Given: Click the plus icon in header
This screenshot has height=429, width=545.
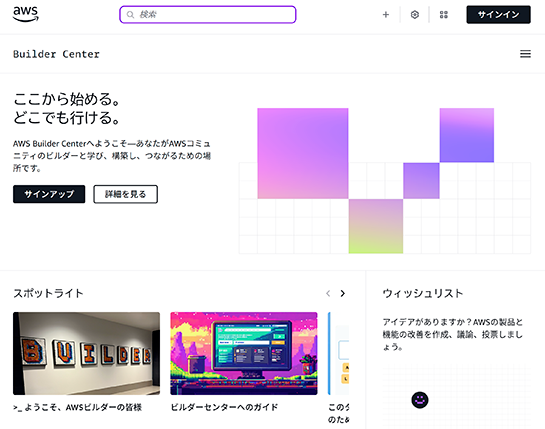Looking at the screenshot, I should tap(385, 15).
